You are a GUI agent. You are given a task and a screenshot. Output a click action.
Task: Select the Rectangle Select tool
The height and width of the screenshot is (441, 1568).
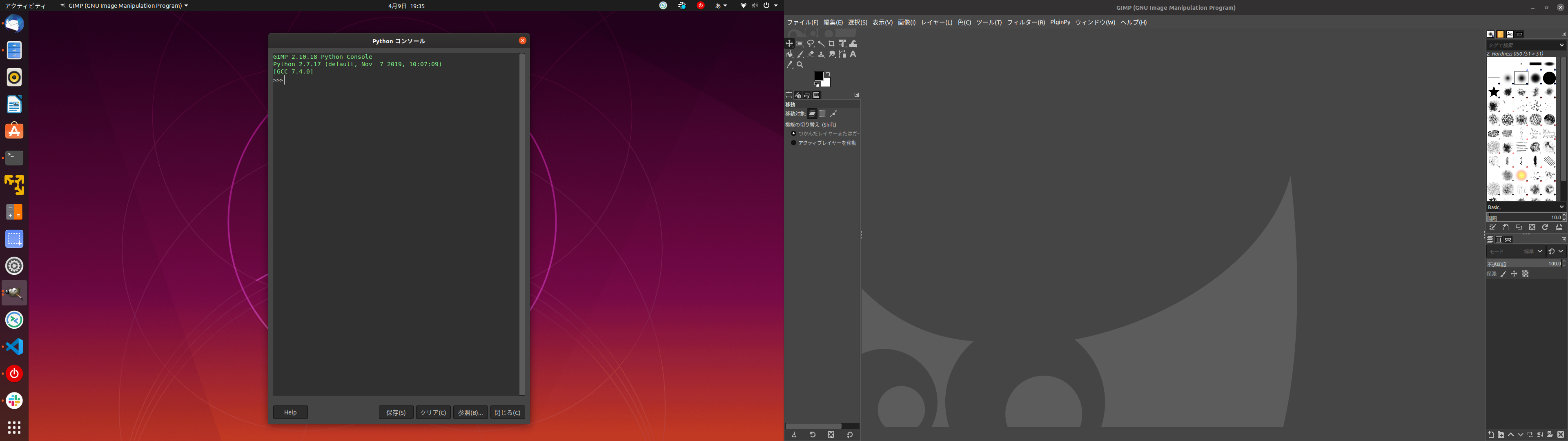coord(800,44)
